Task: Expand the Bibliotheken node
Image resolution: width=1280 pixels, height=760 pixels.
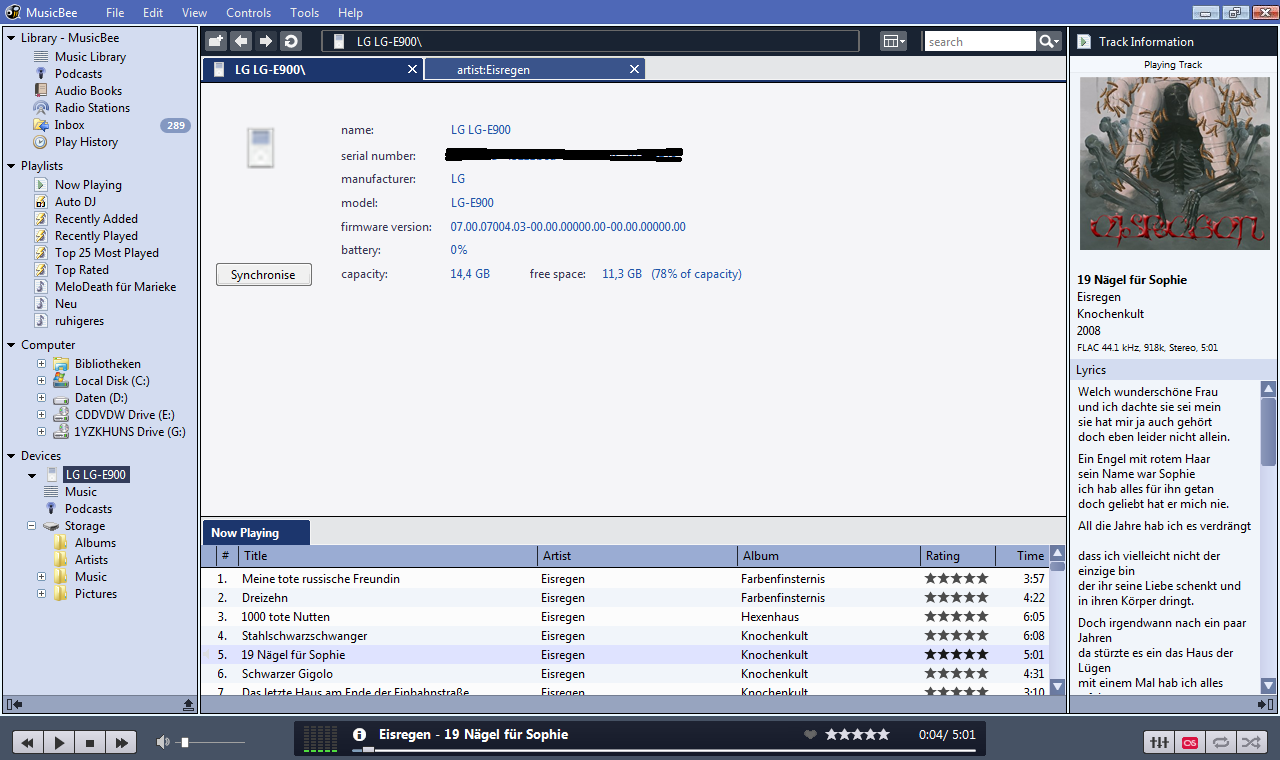Action: [41, 364]
